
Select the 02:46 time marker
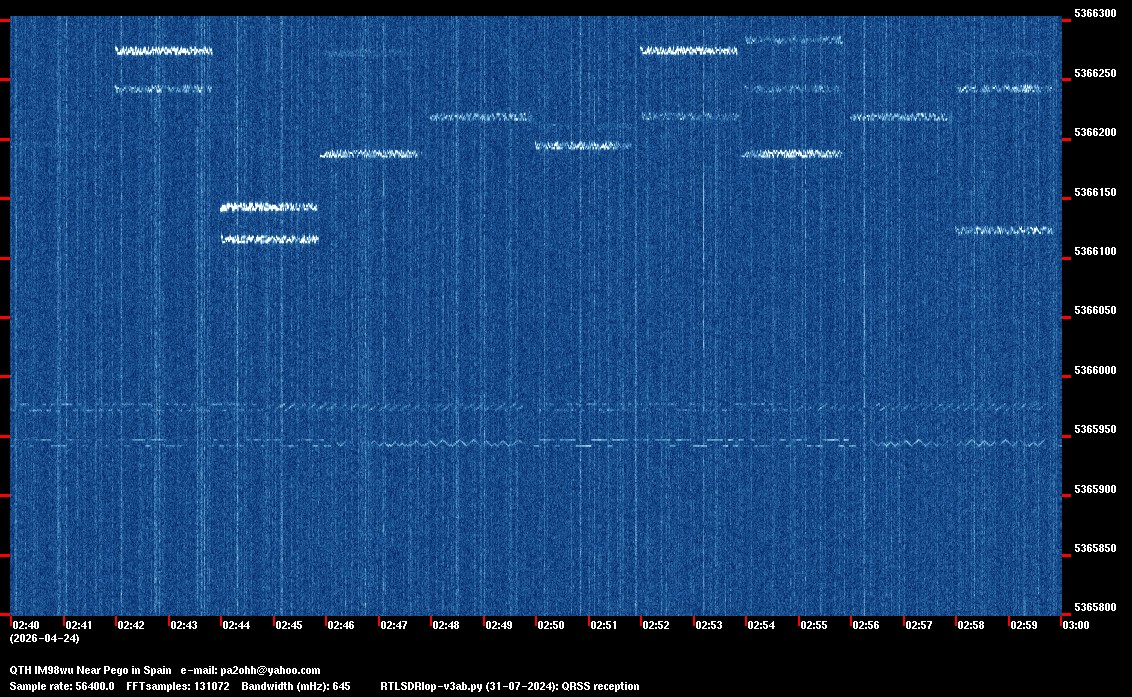[x=341, y=625]
